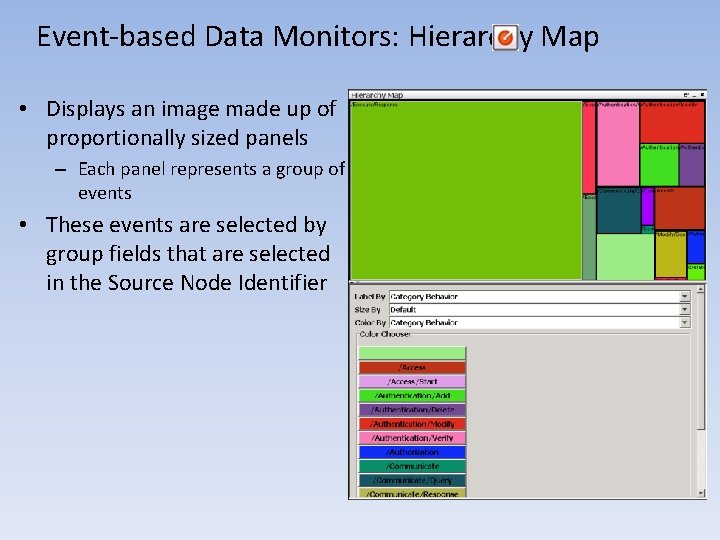Screen dimensions: 720x540
Task: Select the dark teal Communicate treemap panel
Action: click(619, 210)
